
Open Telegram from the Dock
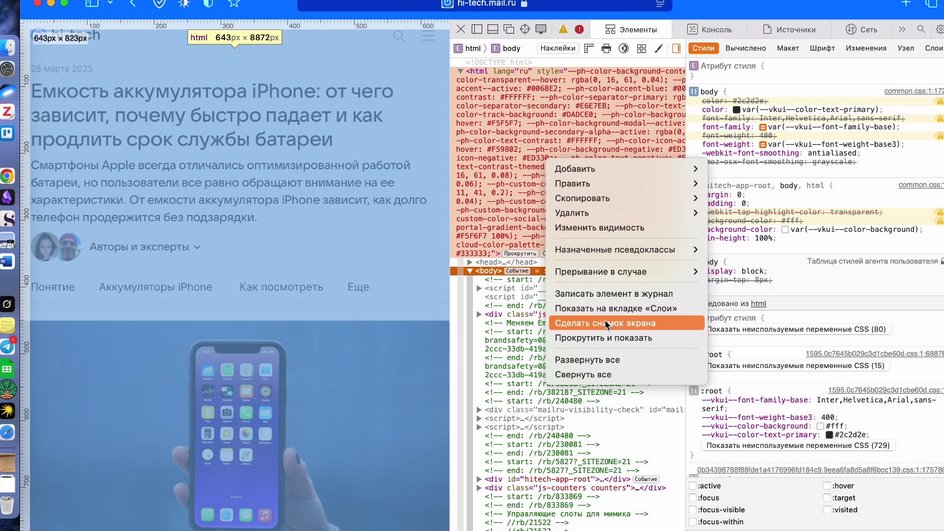7,346
